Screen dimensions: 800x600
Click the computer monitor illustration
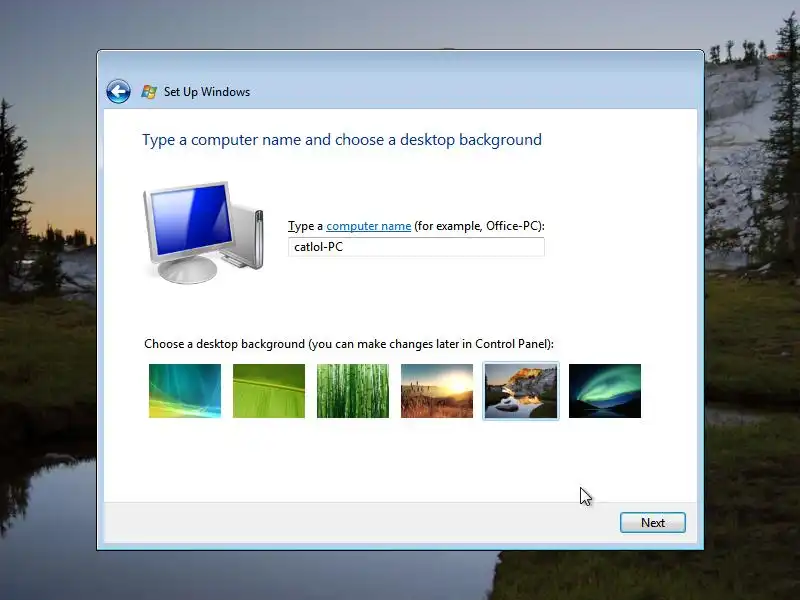pyautogui.click(x=203, y=232)
